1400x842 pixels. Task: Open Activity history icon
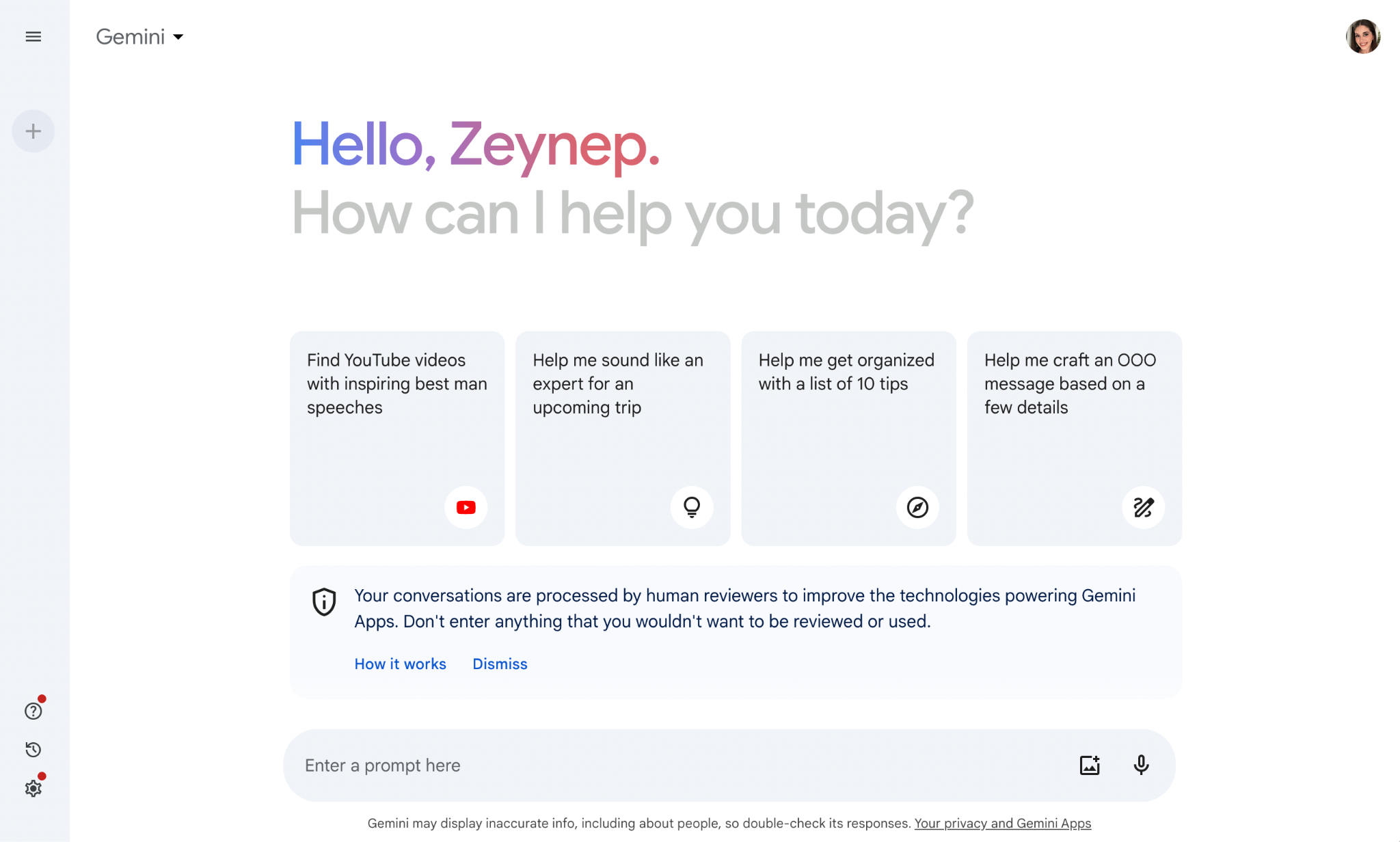coord(33,750)
